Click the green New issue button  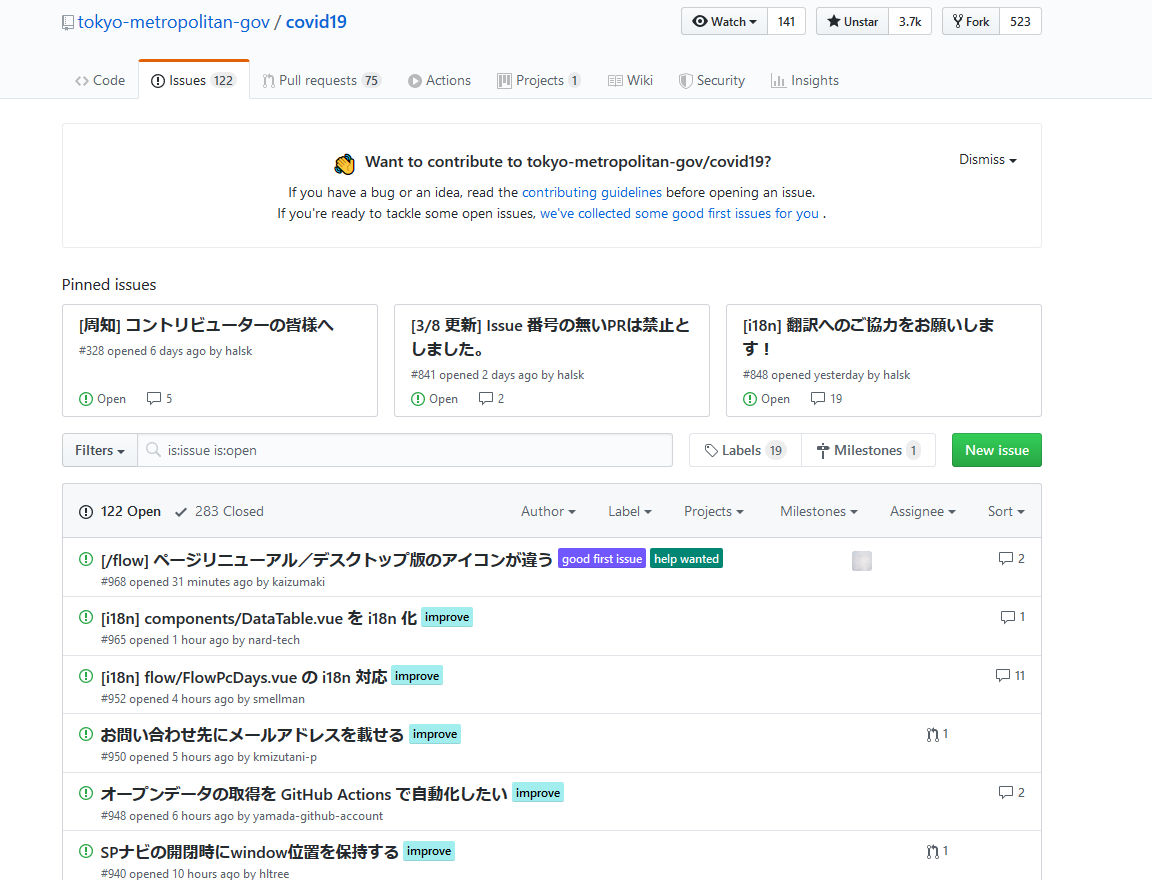coord(996,450)
